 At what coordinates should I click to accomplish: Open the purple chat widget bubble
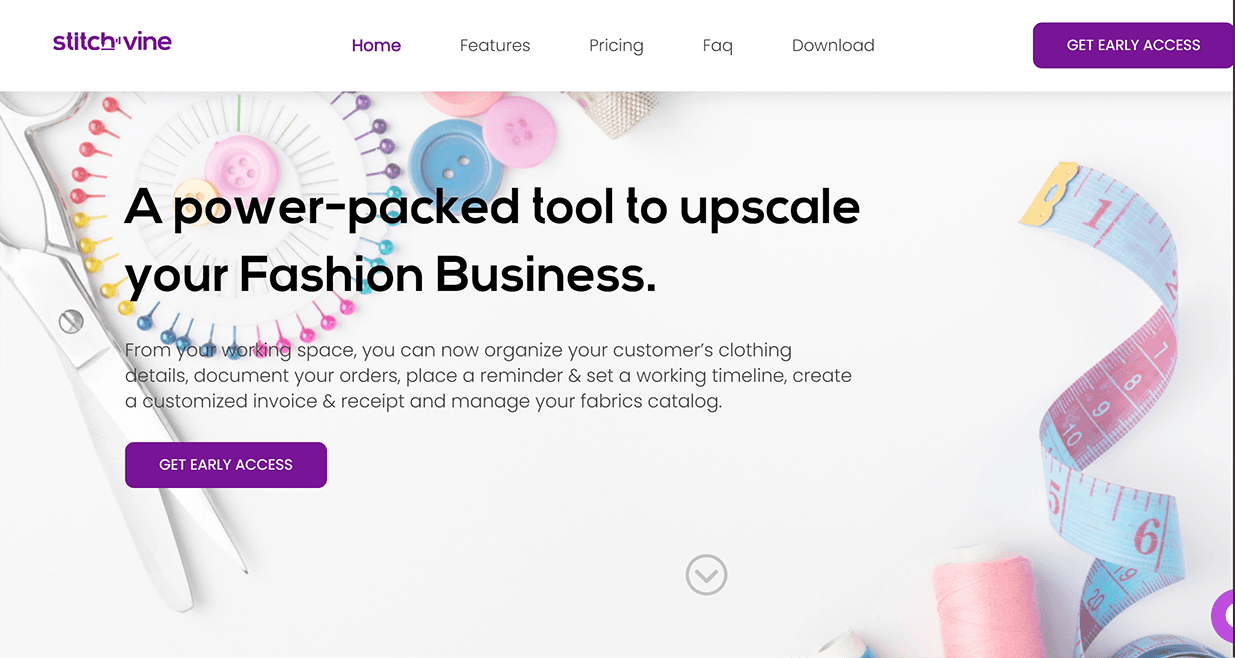1224,616
